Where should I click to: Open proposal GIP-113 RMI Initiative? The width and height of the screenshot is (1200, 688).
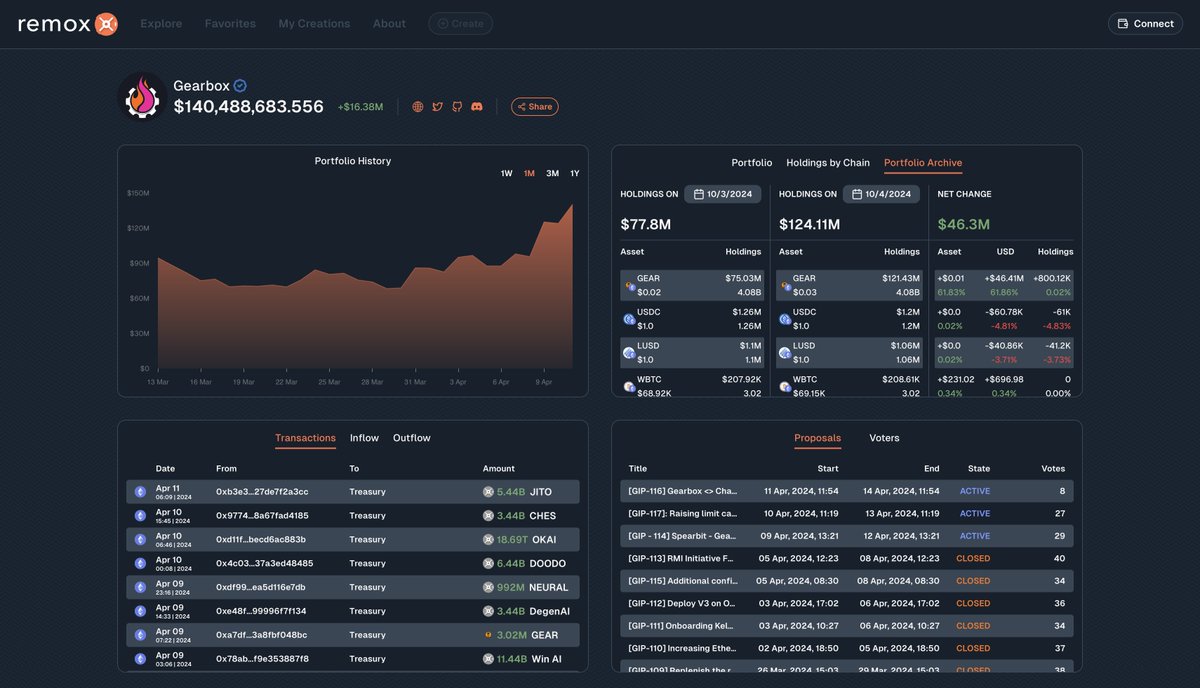click(846, 558)
